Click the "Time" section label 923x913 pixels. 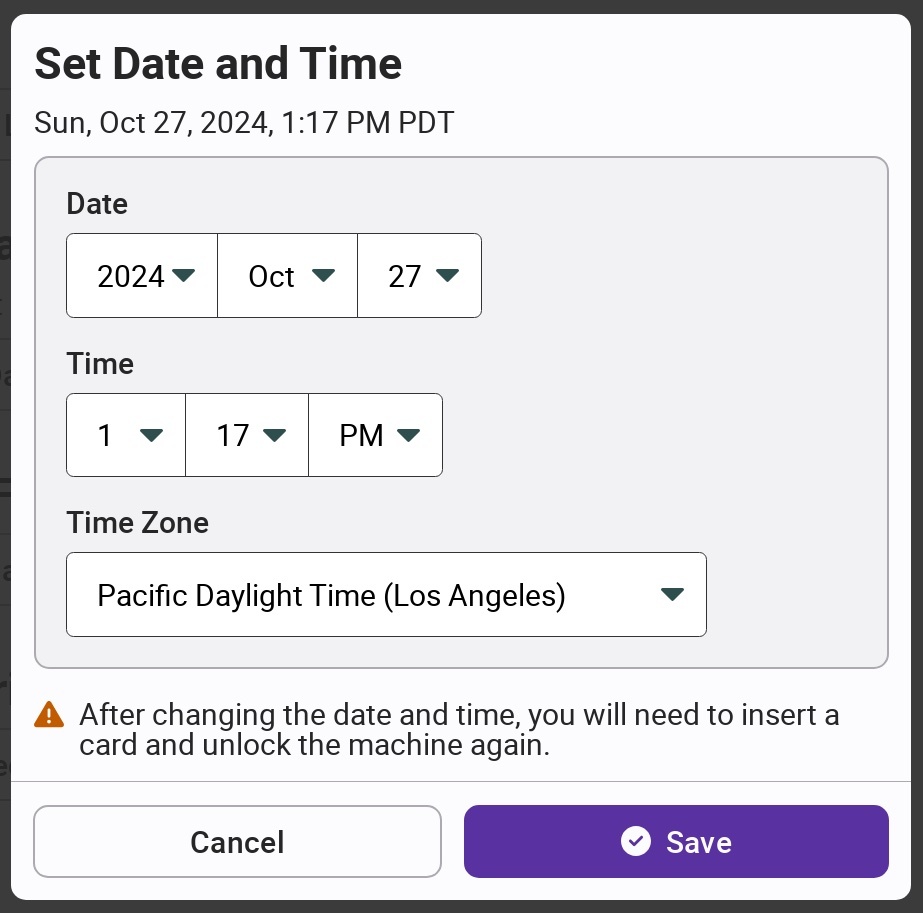100,364
